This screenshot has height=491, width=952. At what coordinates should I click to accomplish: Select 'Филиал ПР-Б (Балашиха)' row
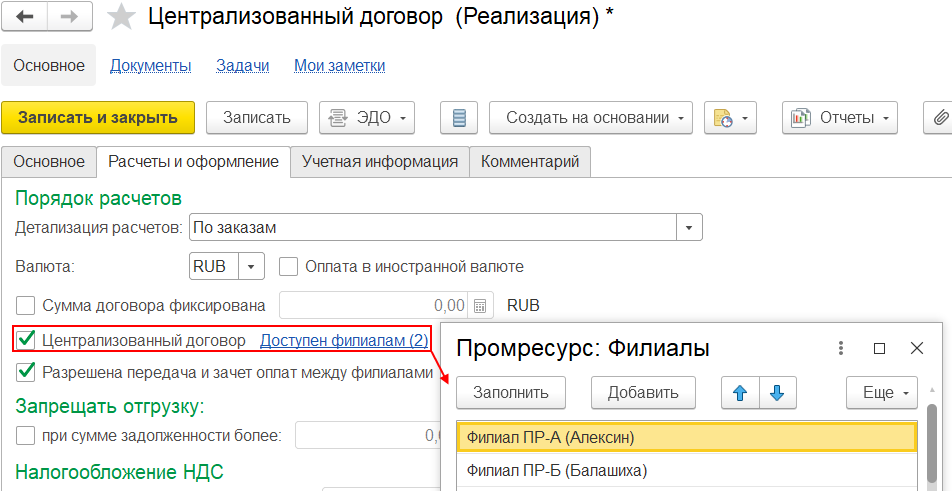coord(557,470)
